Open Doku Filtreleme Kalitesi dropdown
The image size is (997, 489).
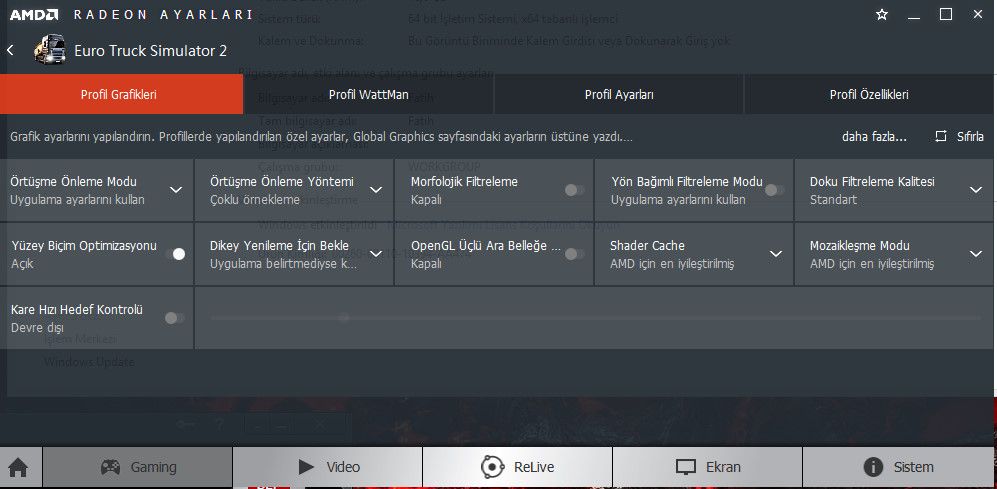pos(976,190)
